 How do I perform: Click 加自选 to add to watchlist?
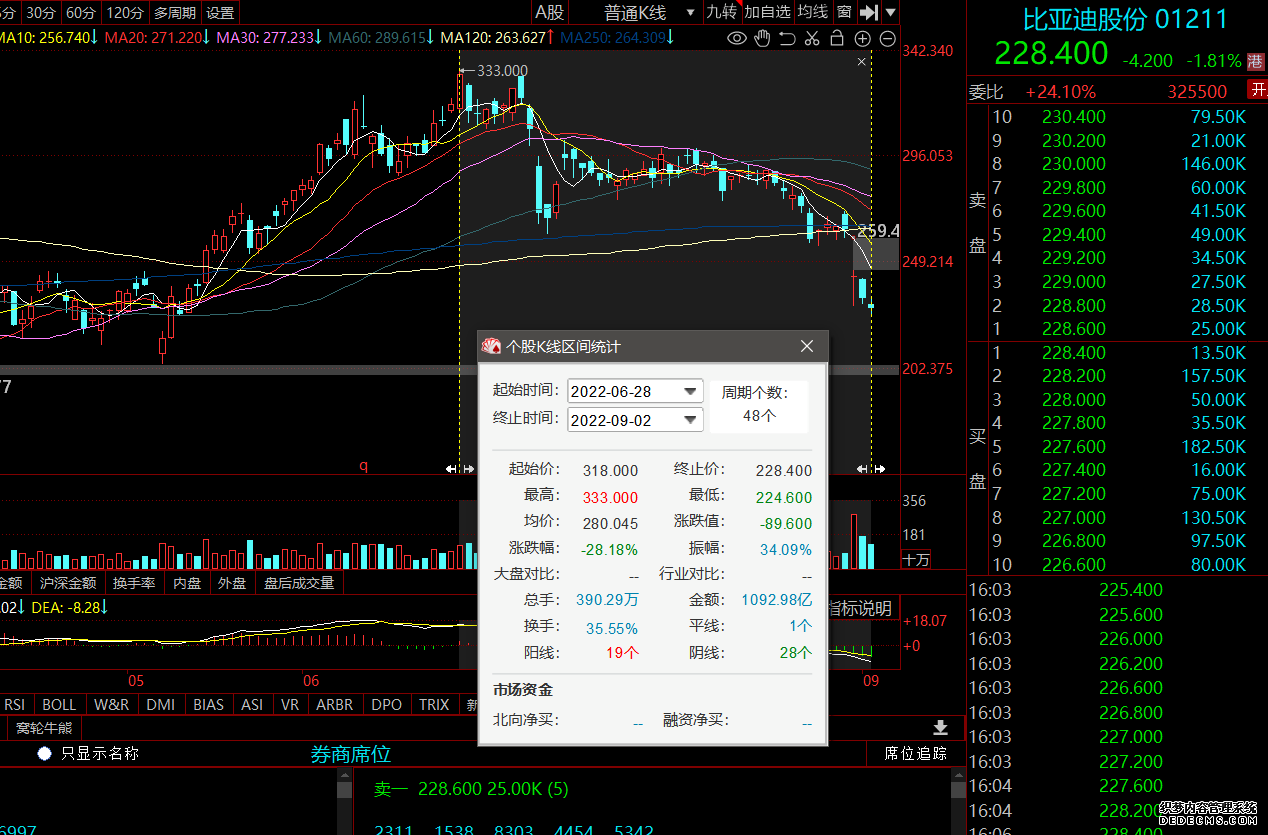coord(767,12)
